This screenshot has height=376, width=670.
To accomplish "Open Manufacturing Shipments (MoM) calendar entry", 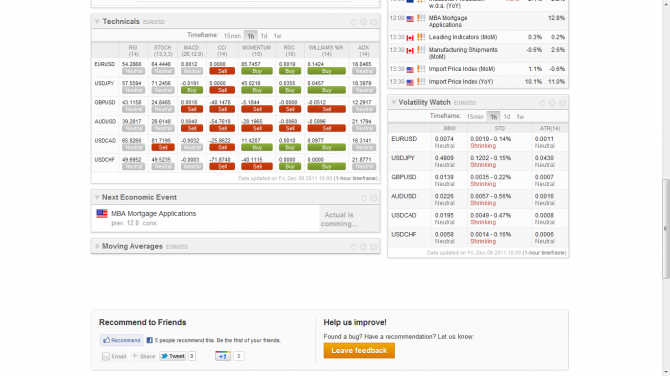I will point(463,53).
